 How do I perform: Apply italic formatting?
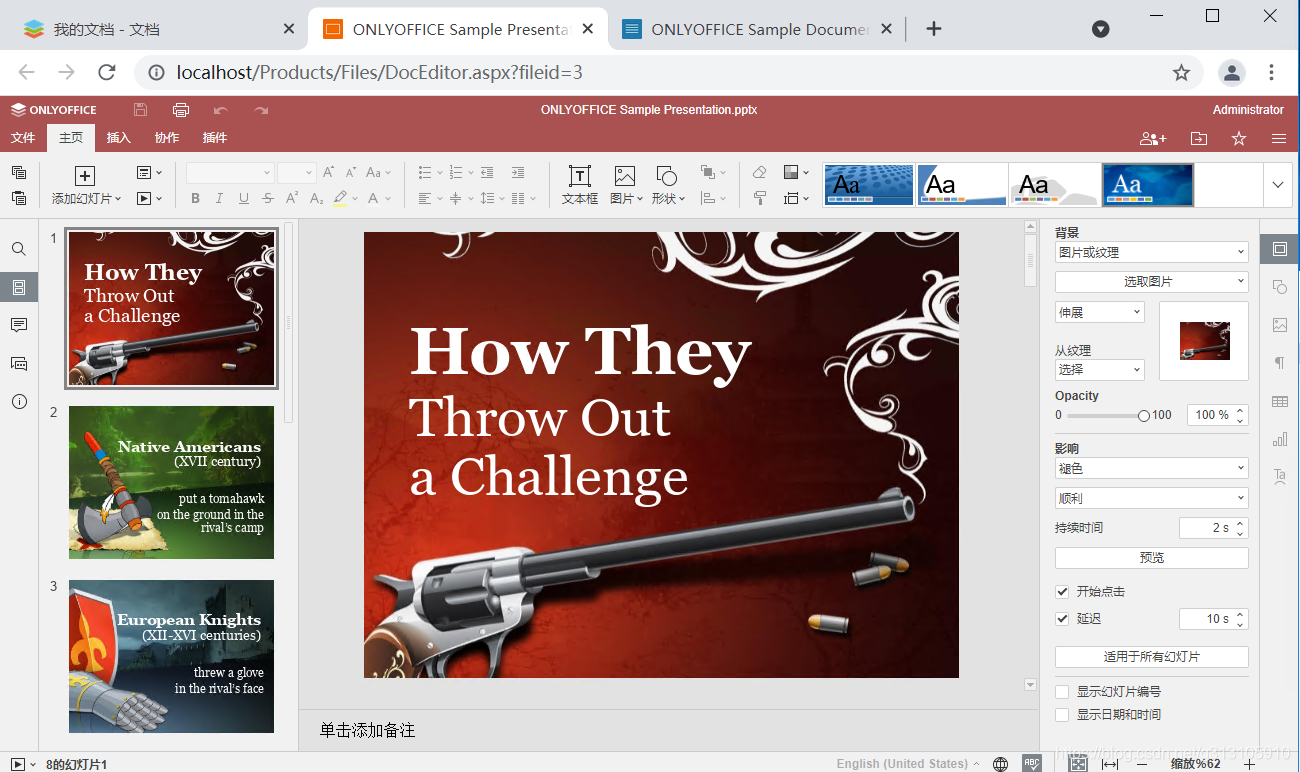click(220, 199)
